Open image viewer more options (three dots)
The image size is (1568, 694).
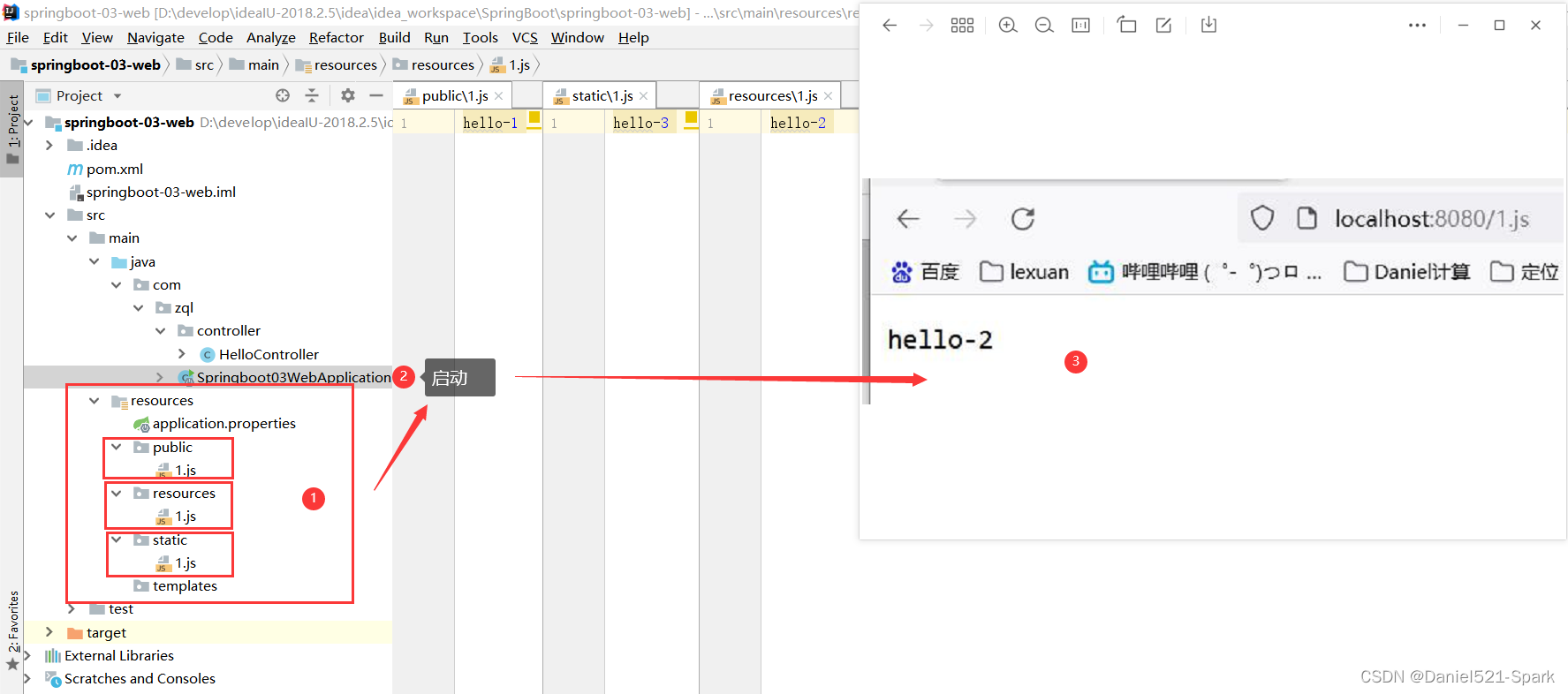click(x=1417, y=26)
